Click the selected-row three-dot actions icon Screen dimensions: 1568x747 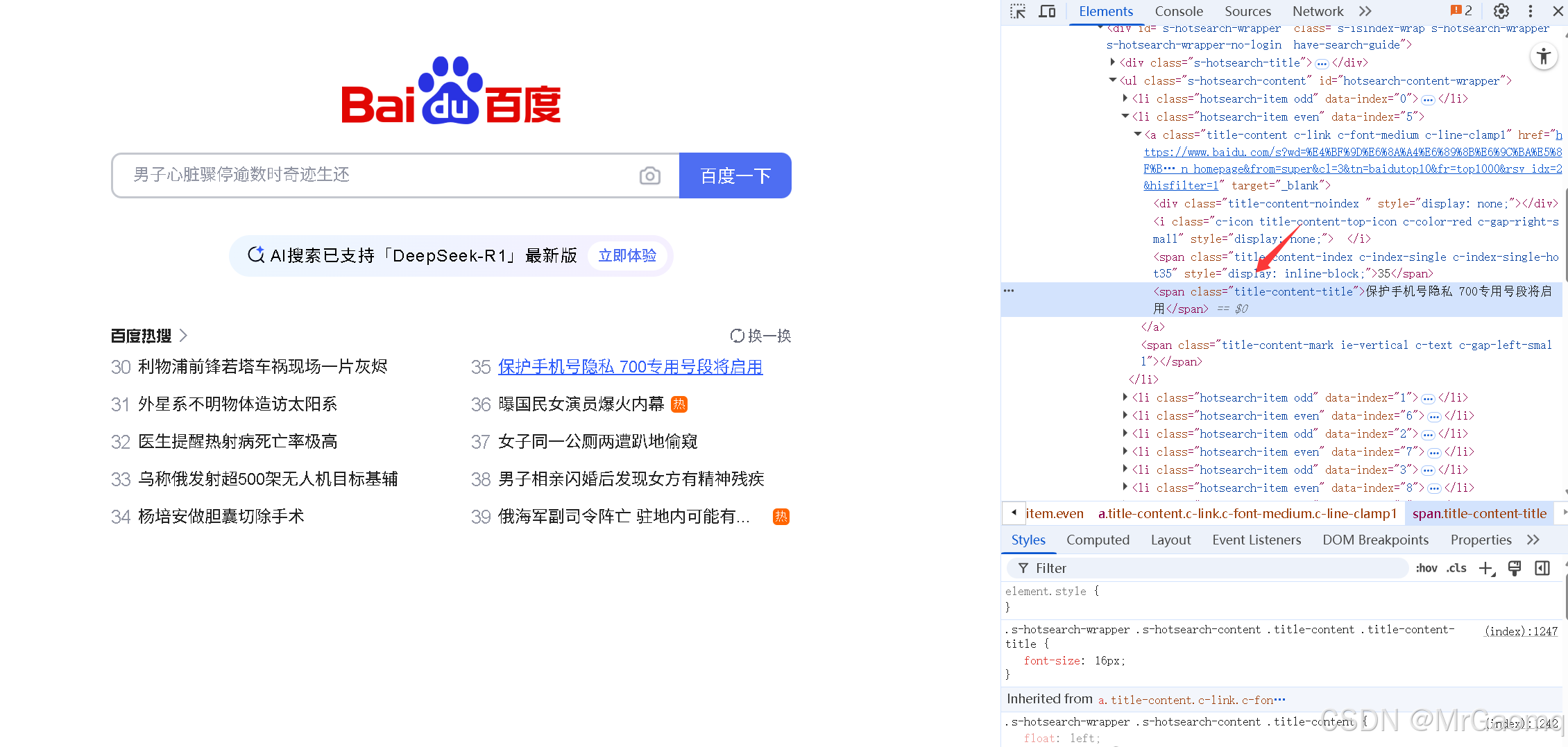(1009, 291)
